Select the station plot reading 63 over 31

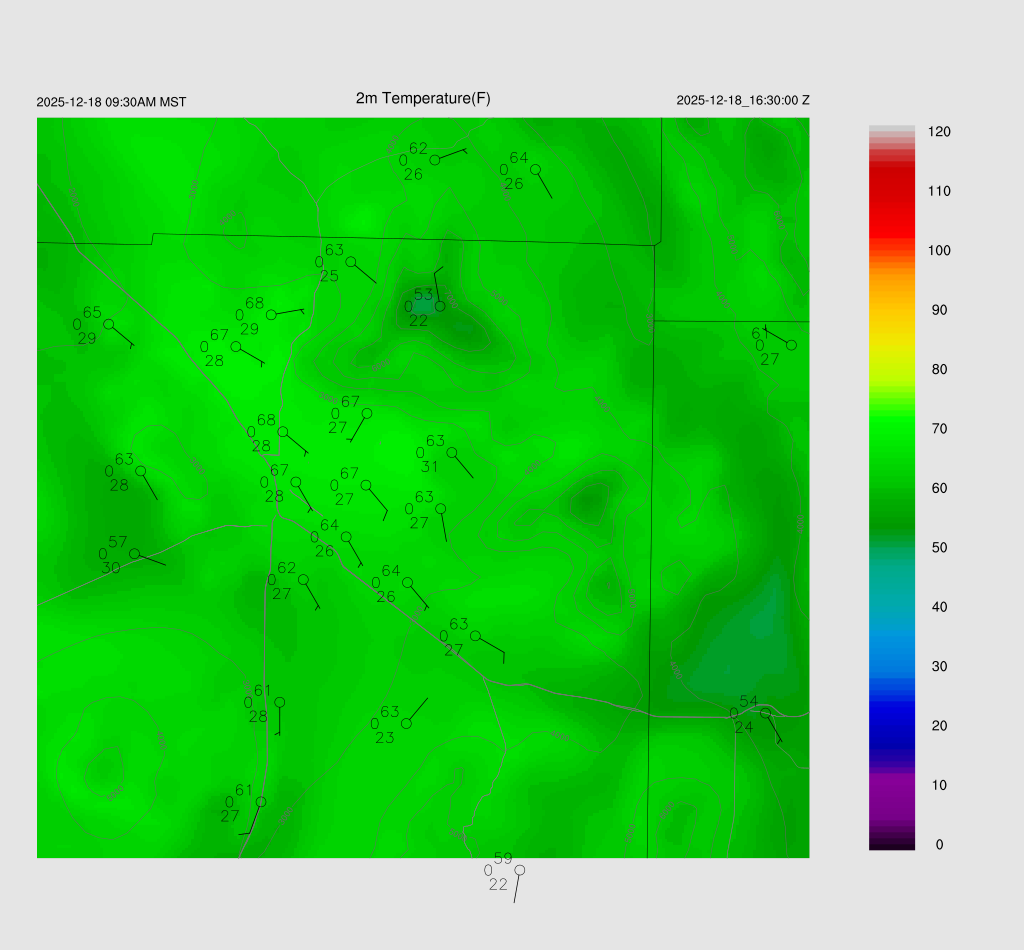(x=452, y=452)
